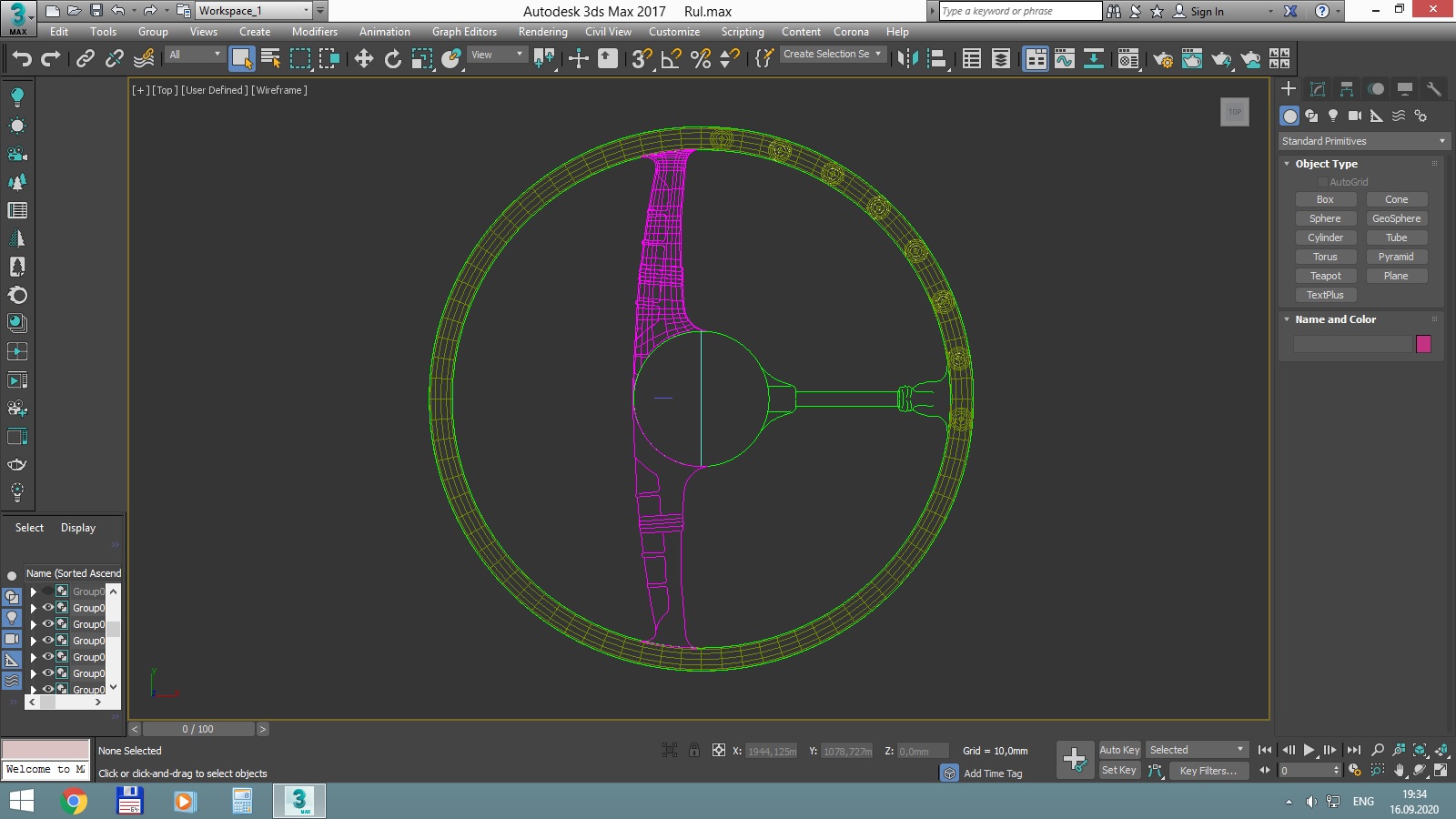1456x819 pixels.
Task: Toggle Angle Snap in main toolbar
Action: pyautogui.click(x=671, y=59)
